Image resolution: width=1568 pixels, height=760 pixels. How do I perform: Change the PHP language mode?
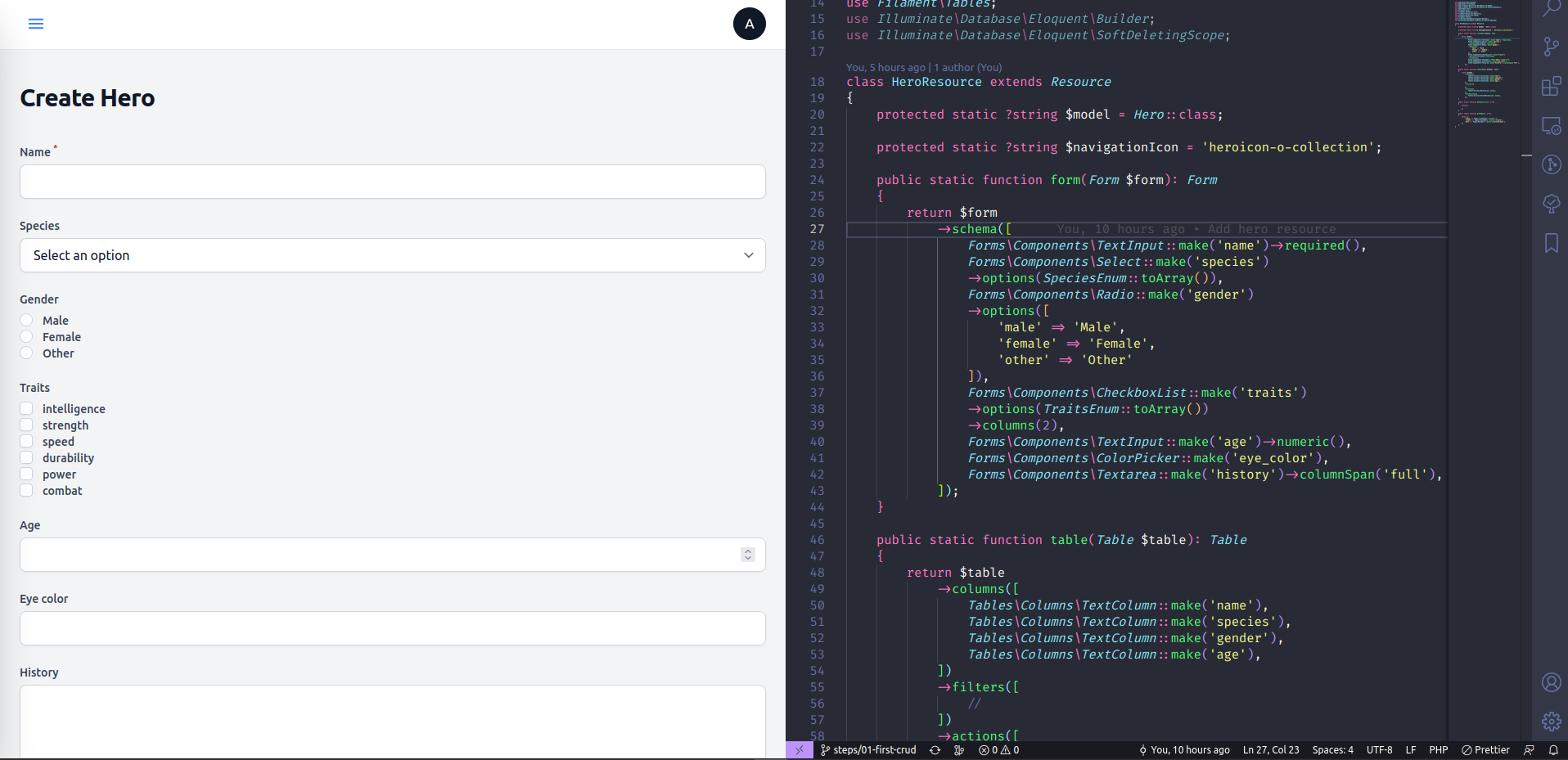(1438, 750)
